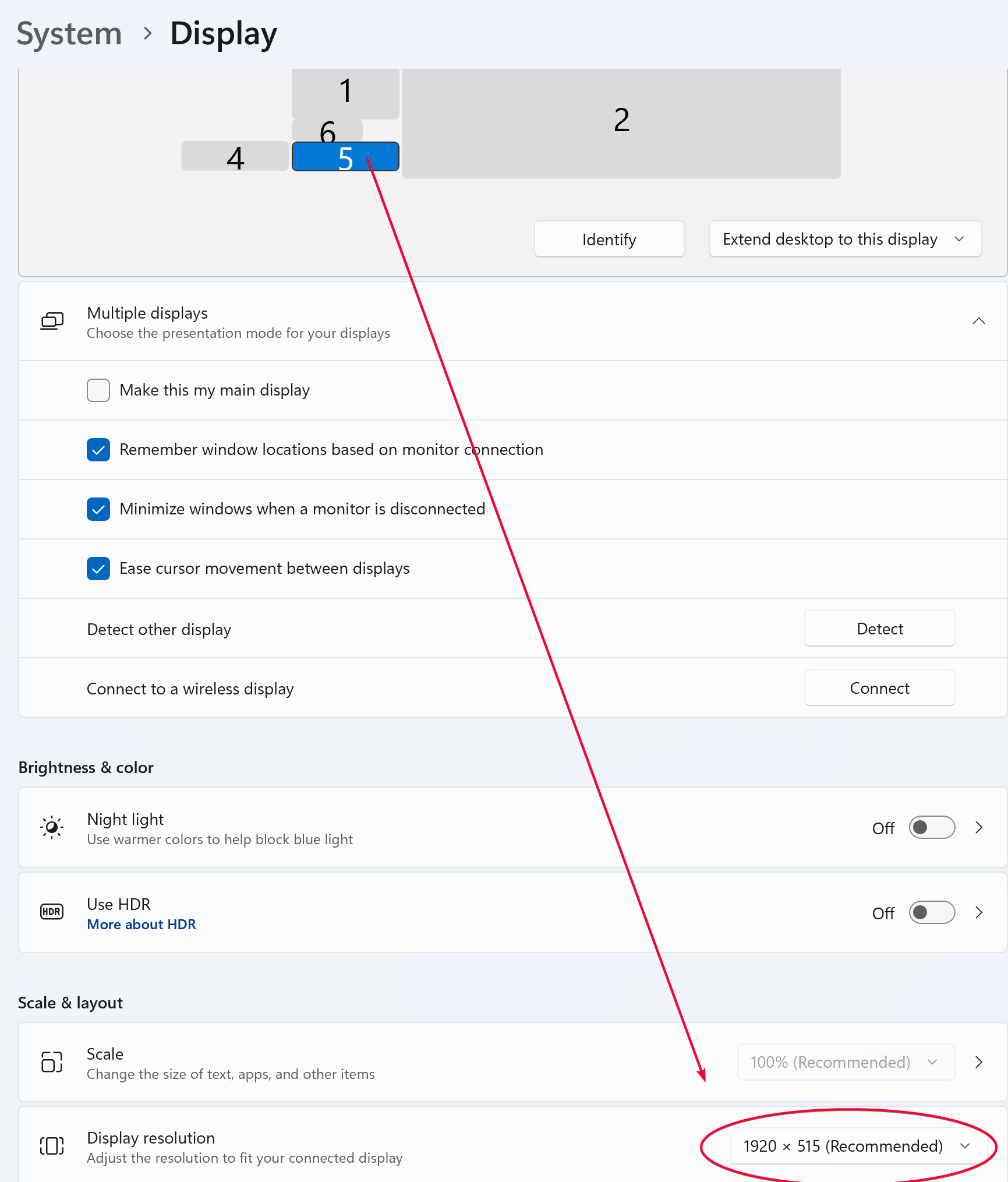Click the Scale icon

52,1062
